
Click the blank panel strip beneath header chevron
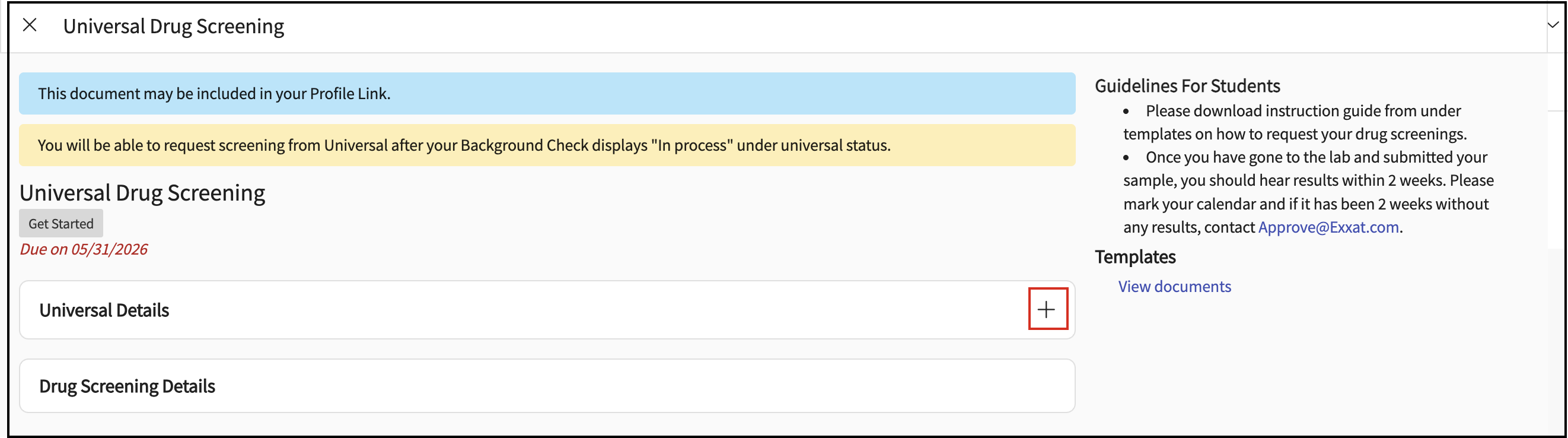(1556, 82)
